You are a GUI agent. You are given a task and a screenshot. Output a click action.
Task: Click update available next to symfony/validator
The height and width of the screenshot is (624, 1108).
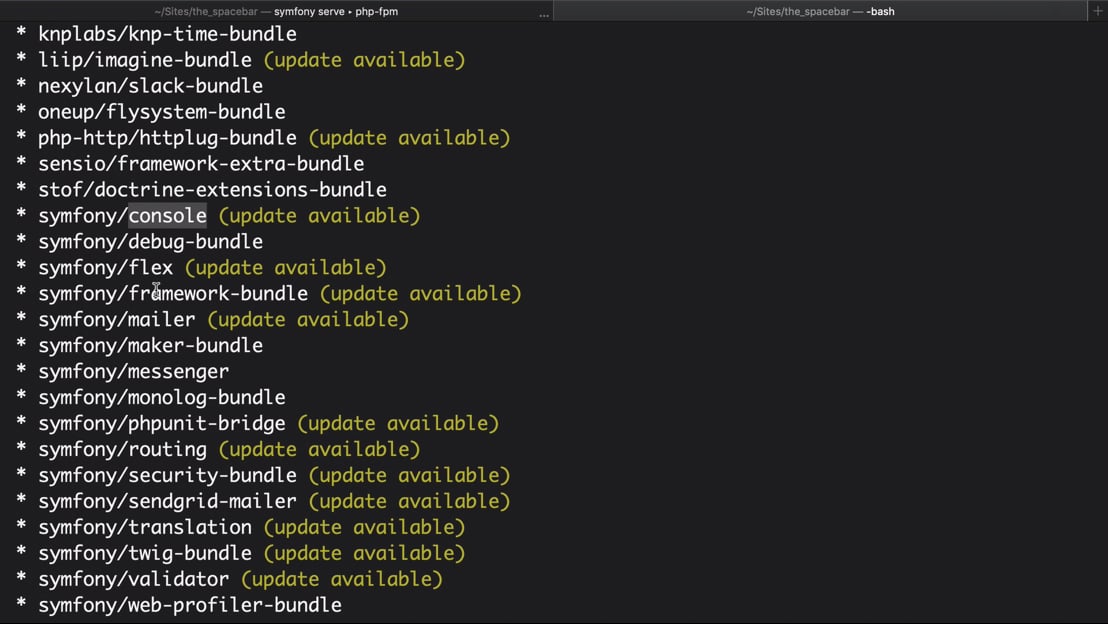(341, 580)
